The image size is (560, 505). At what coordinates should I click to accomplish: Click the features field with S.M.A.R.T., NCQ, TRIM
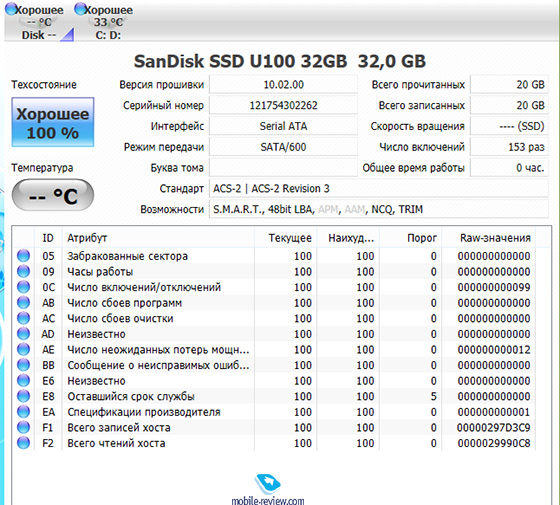tap(379, 209)
